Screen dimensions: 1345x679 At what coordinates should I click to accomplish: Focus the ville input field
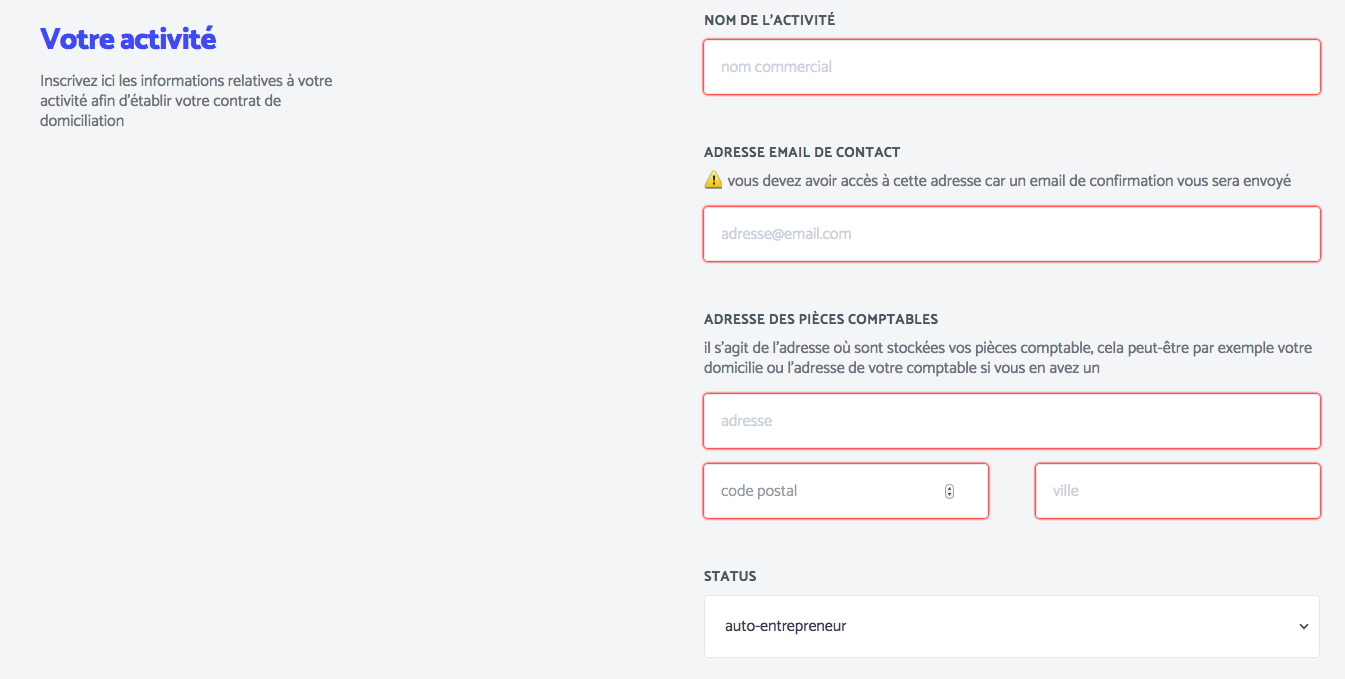[1178, 491]
